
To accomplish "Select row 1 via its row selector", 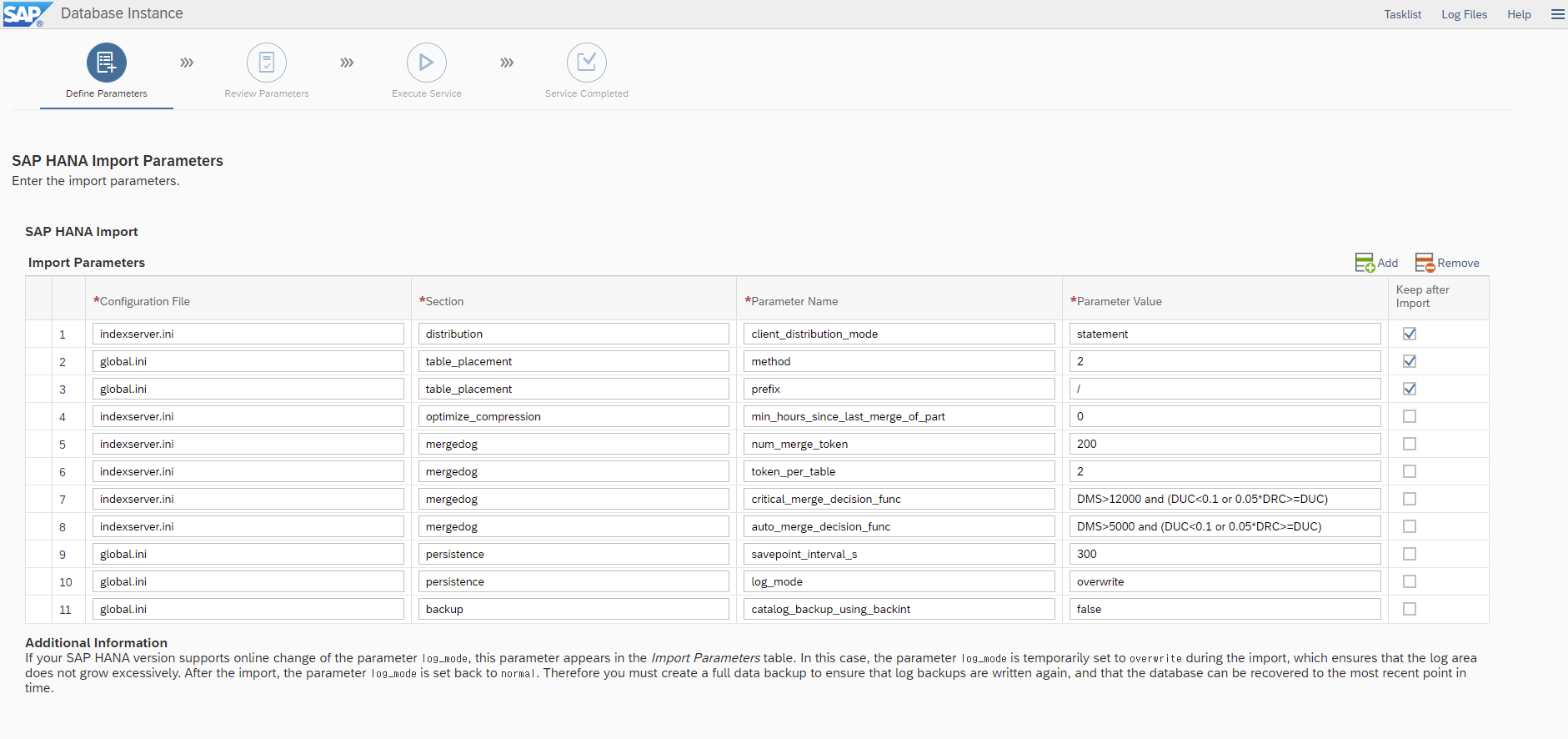I will (x=38, y=334).
